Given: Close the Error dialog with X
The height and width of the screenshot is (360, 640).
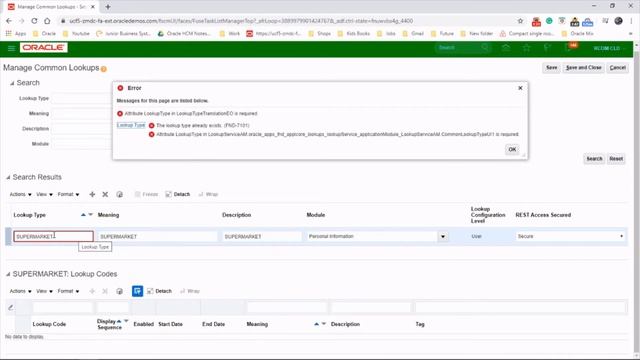Looking at the screenshot, I should [520, 88].
